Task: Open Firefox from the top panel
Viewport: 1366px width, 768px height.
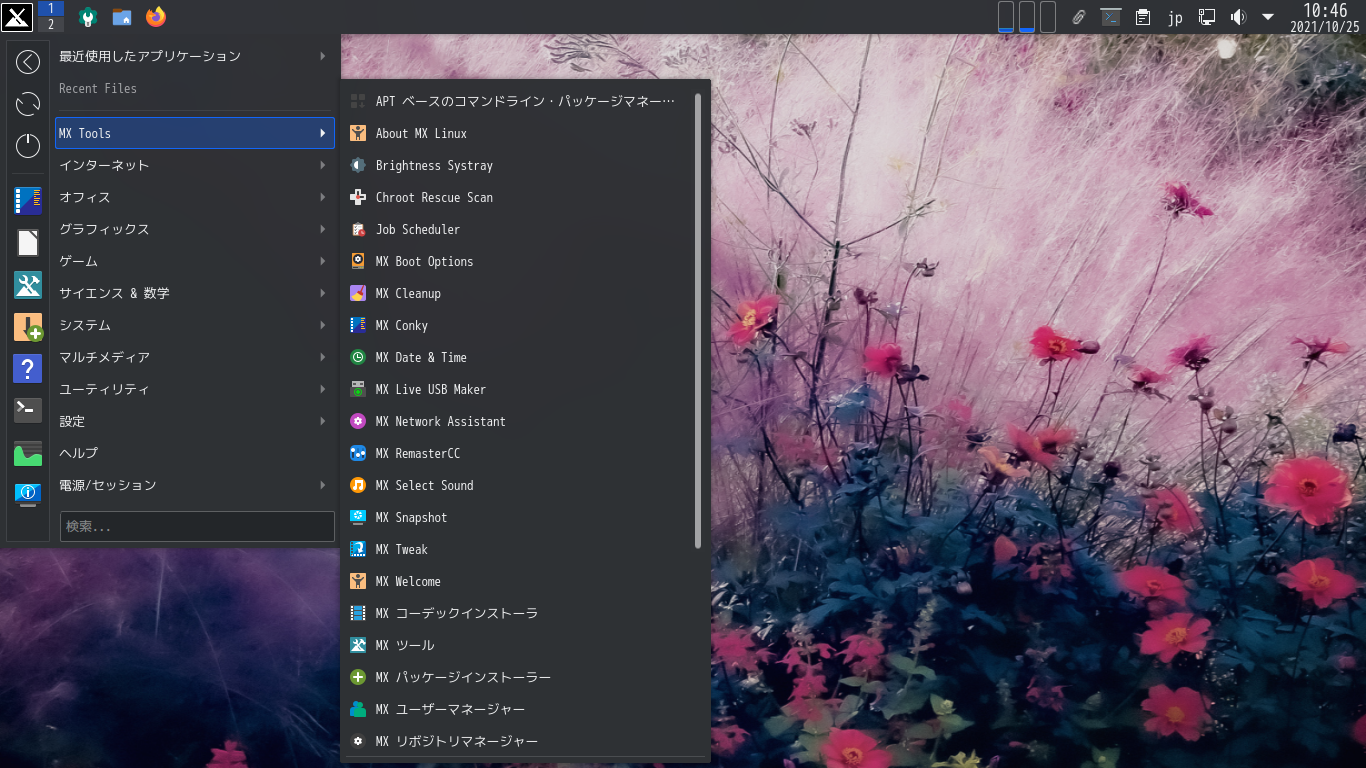Action: click(x=155, y=17)
